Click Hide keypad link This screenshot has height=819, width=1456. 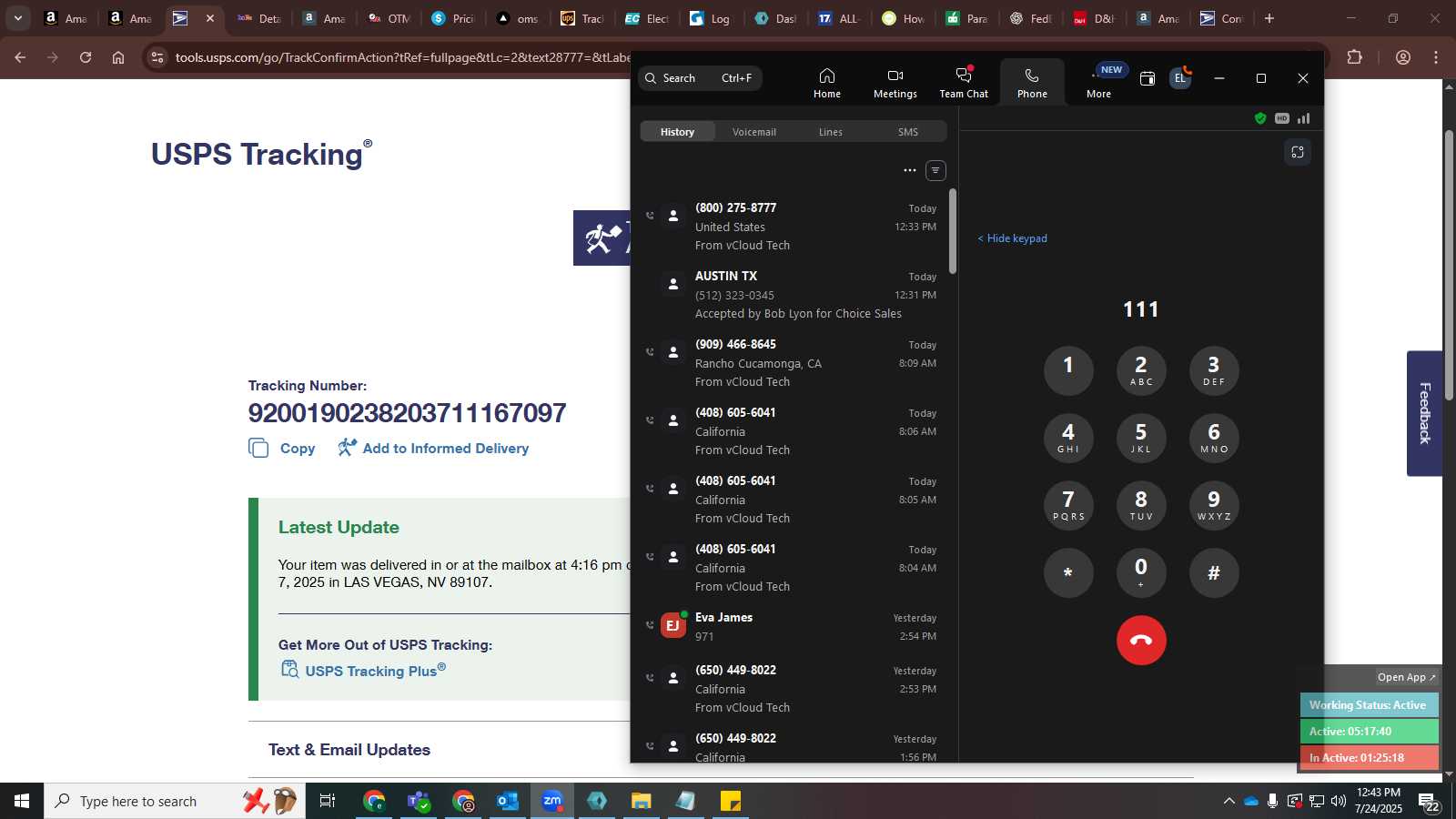tap(1012, 238)
